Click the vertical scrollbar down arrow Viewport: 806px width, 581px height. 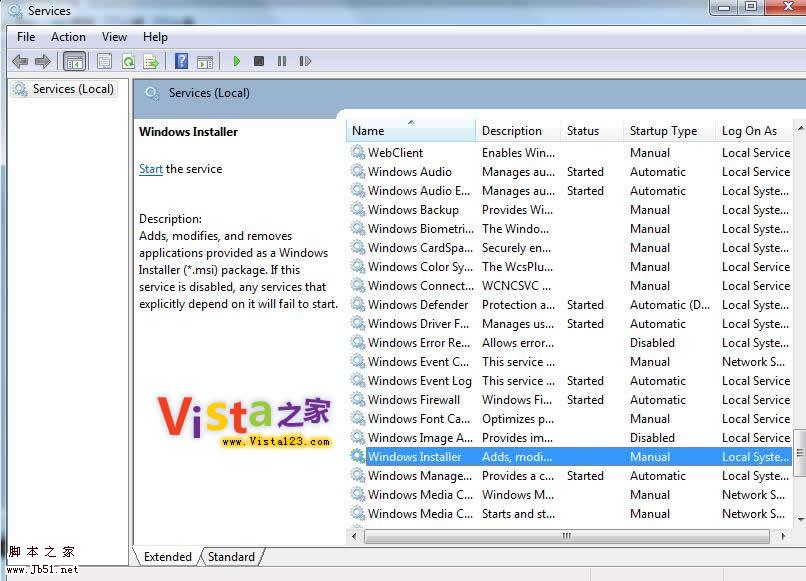801,519
